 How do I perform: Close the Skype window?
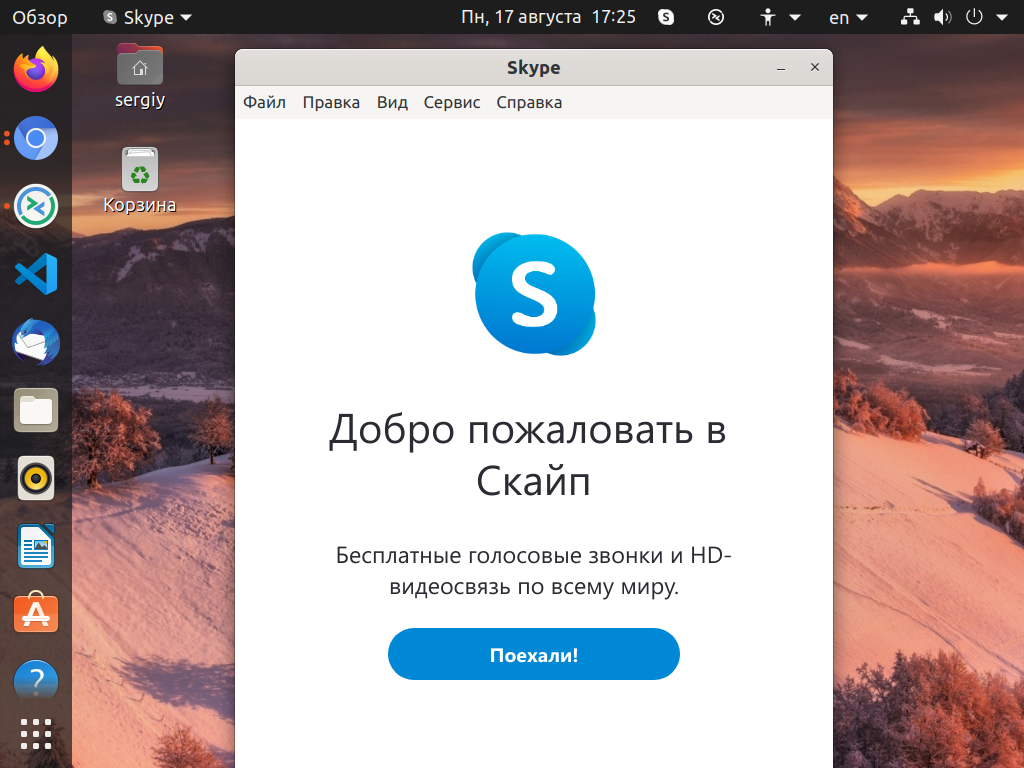pos(814,67)
